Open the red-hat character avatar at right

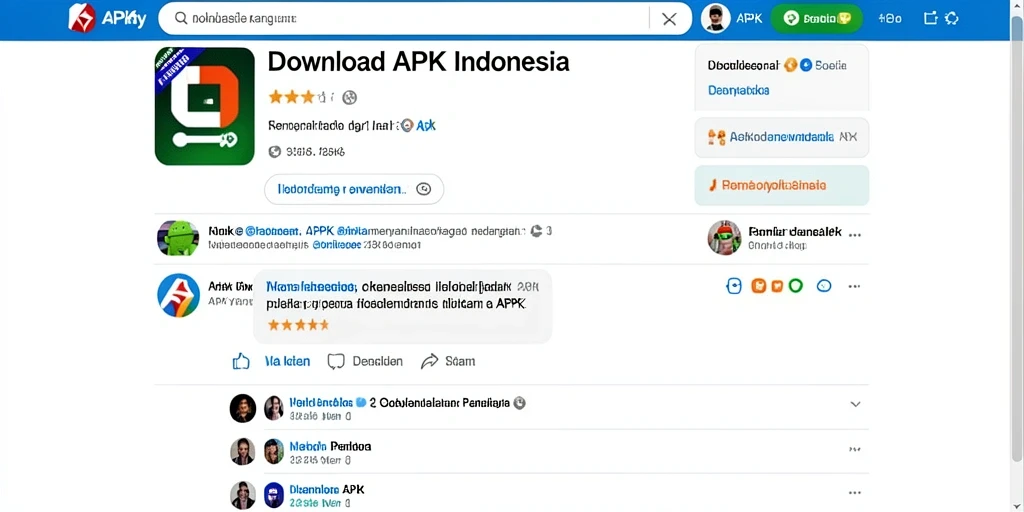coord(725,238)
